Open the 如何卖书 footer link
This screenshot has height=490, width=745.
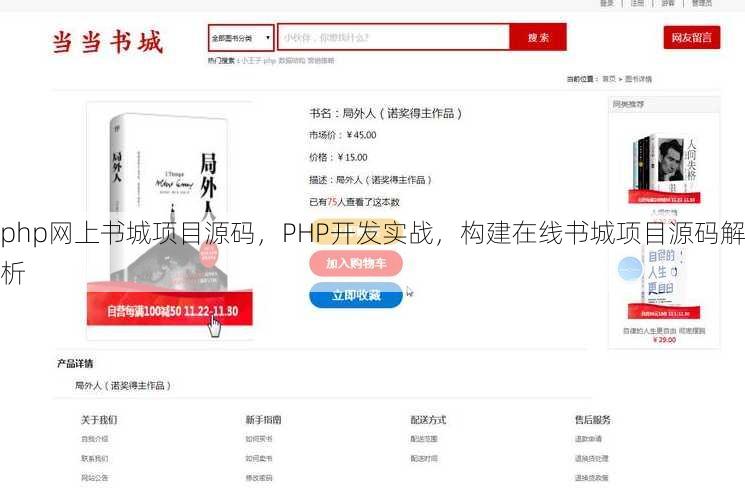[259, 459]
